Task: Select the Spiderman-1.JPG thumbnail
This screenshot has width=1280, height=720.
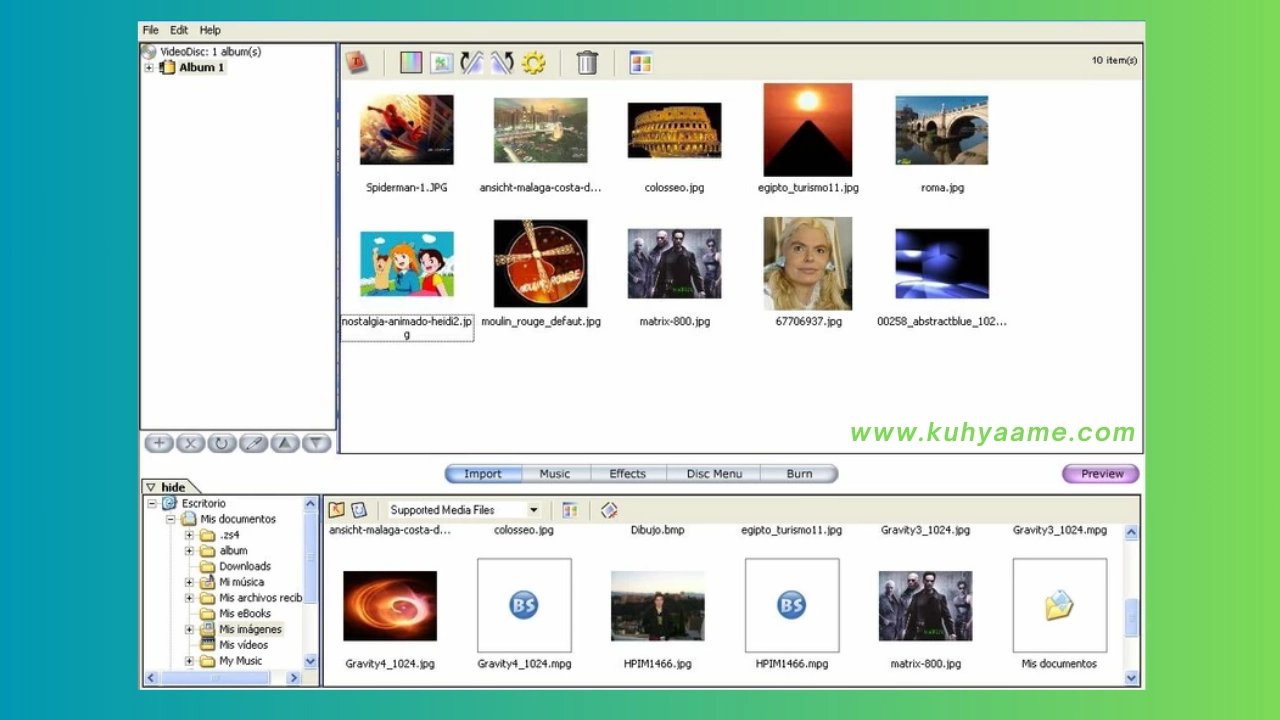Action: pyautogui.click(x=407, y=130)
